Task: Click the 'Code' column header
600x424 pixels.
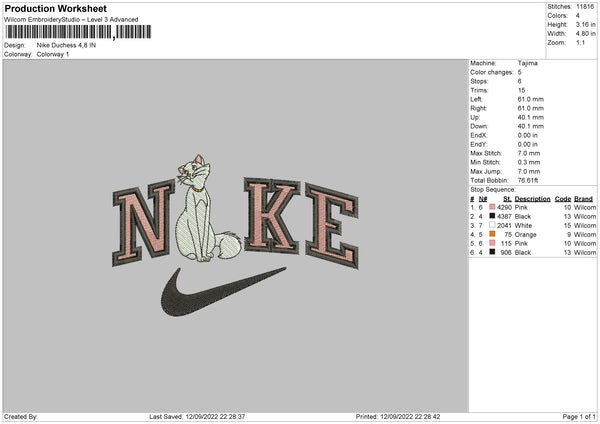Action: pos(563,199)
